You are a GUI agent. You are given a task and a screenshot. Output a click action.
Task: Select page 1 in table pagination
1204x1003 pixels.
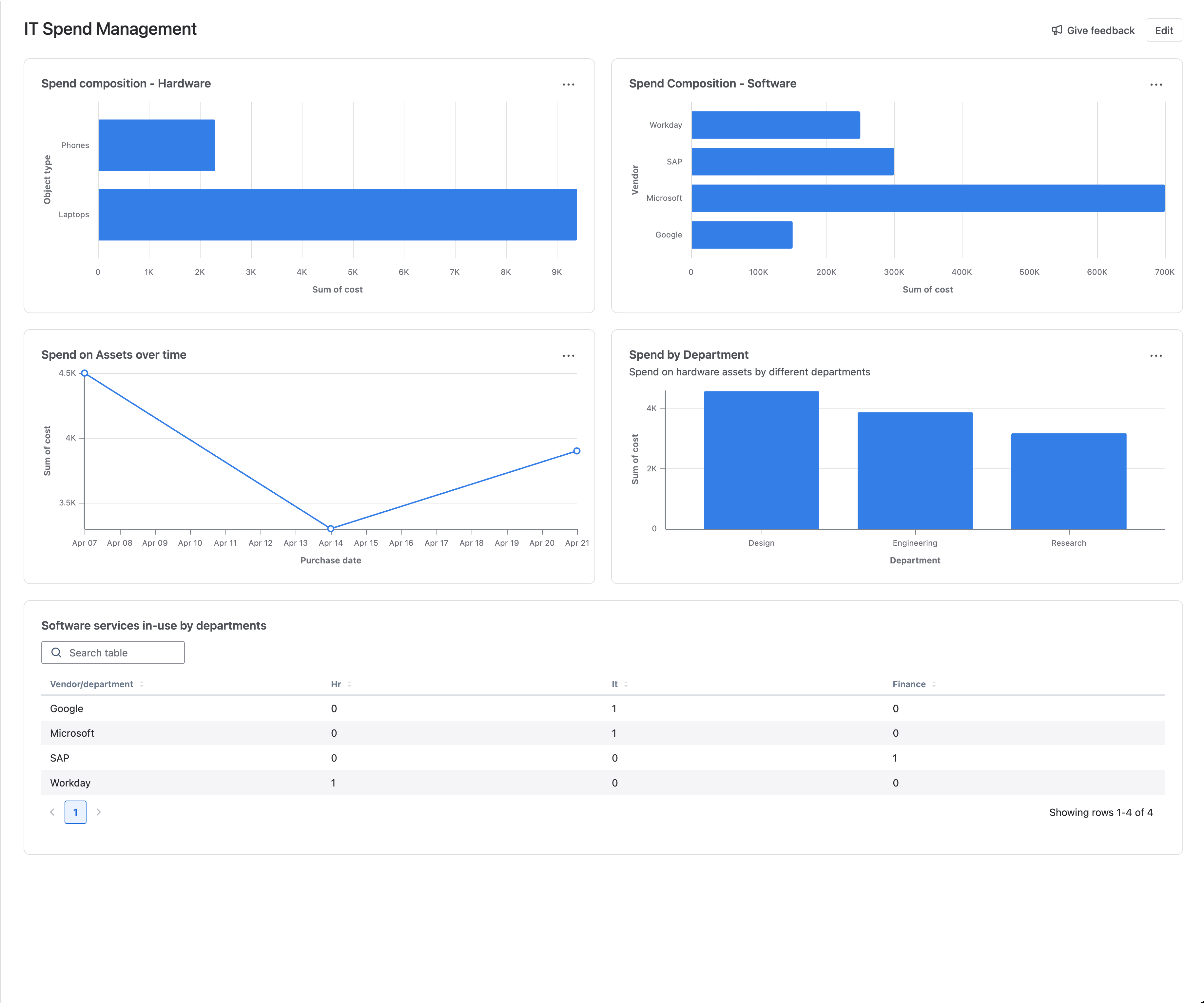coord(75,812)
